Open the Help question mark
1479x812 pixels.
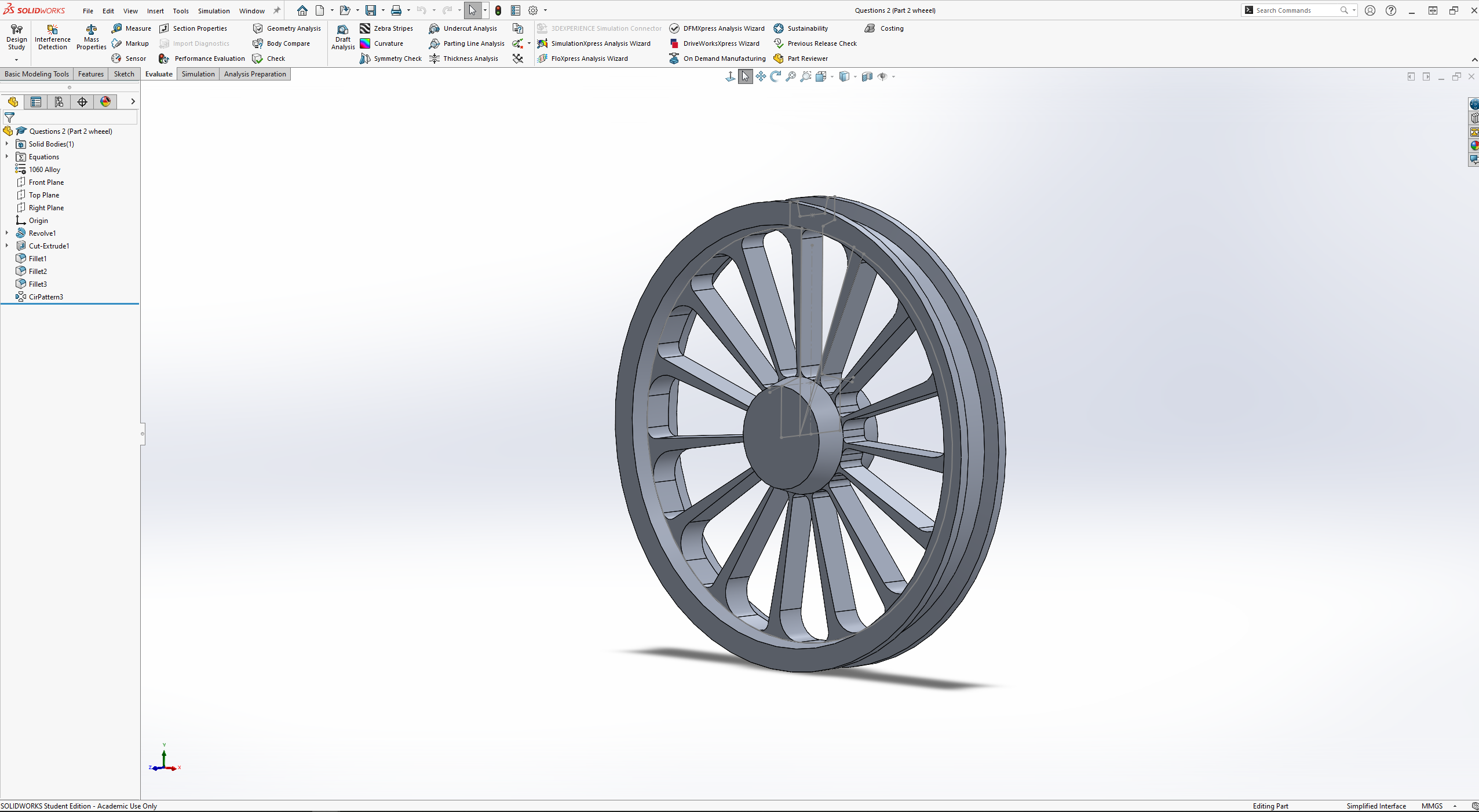click(1391, 10)
